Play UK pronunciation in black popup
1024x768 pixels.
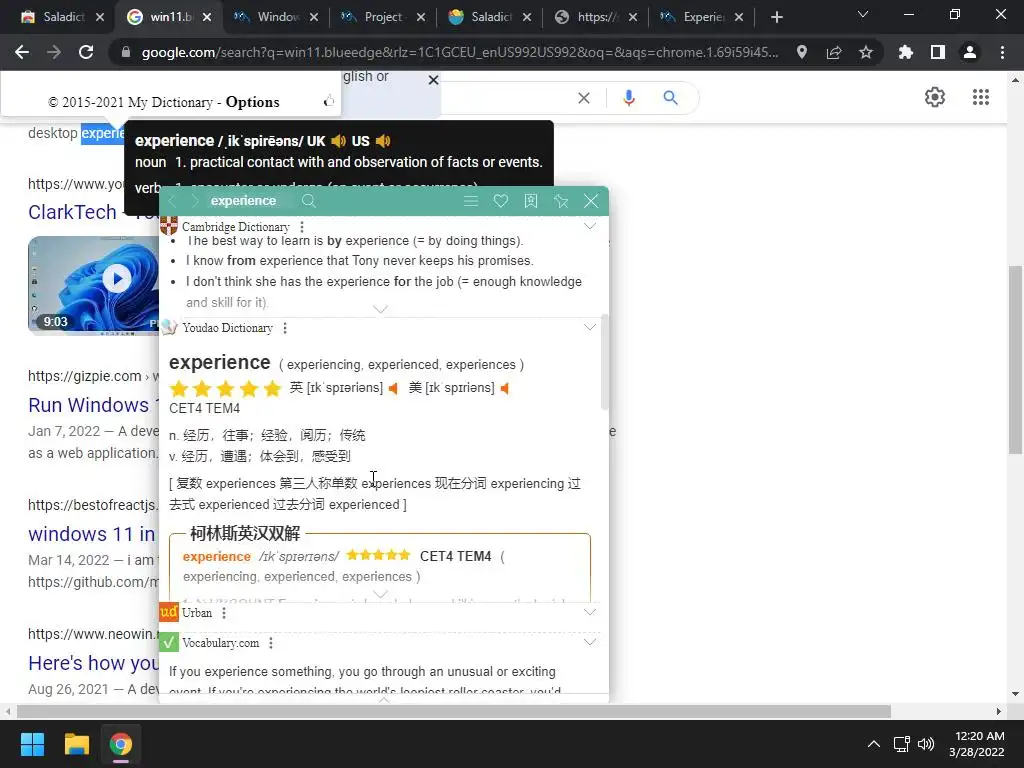[x=338, y=141]
